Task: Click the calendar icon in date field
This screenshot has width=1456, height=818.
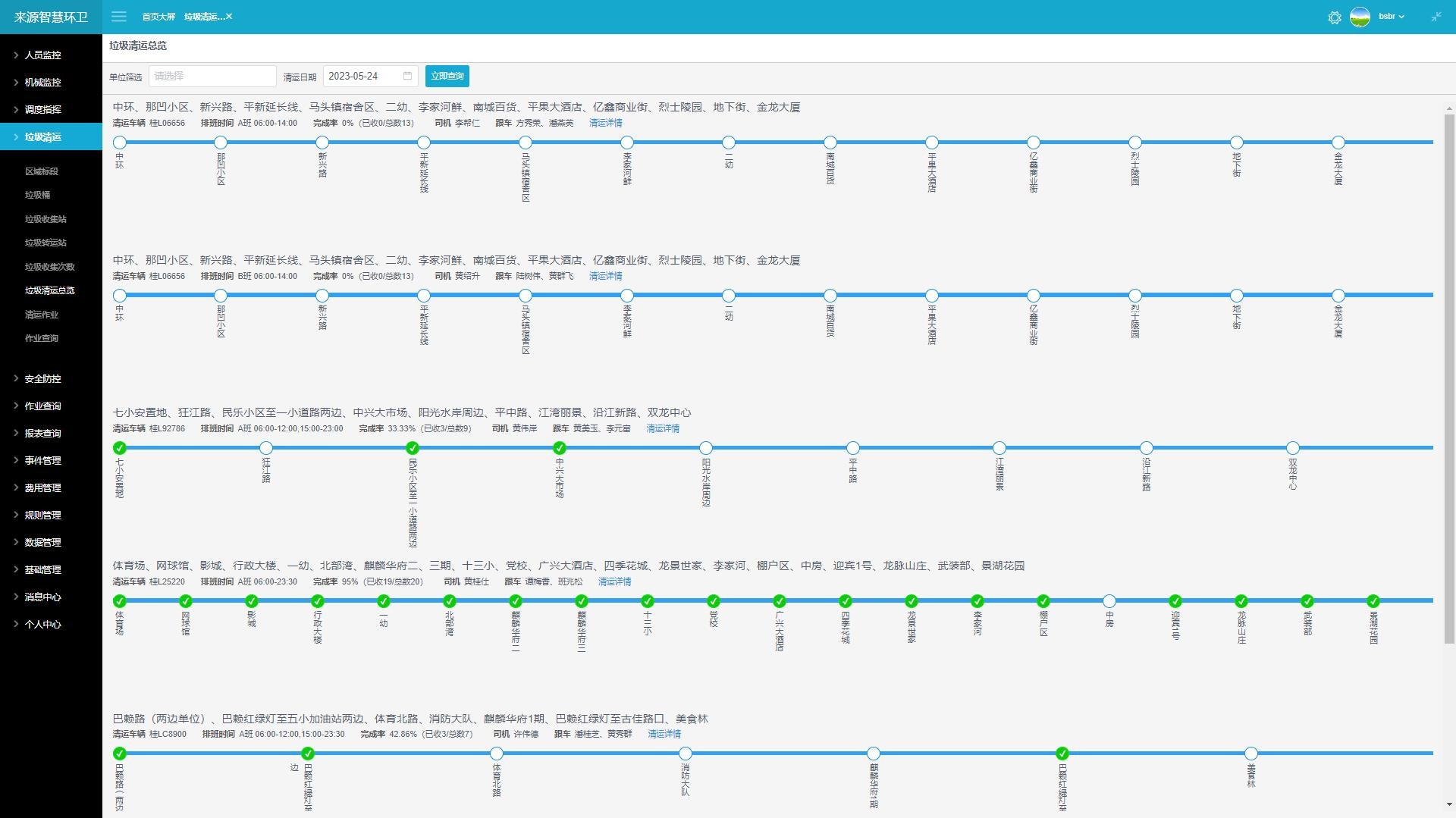Action: (407, 76)
